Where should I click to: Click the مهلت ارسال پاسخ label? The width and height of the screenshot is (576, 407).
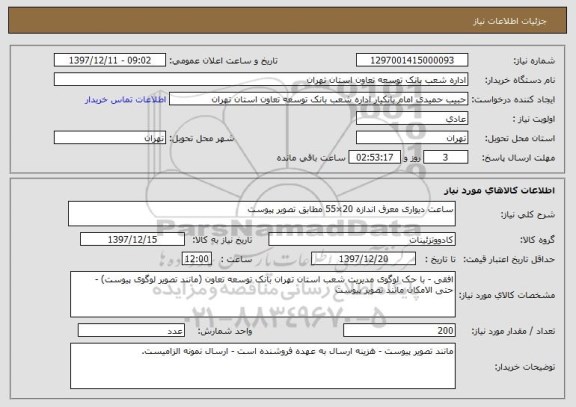518,158
